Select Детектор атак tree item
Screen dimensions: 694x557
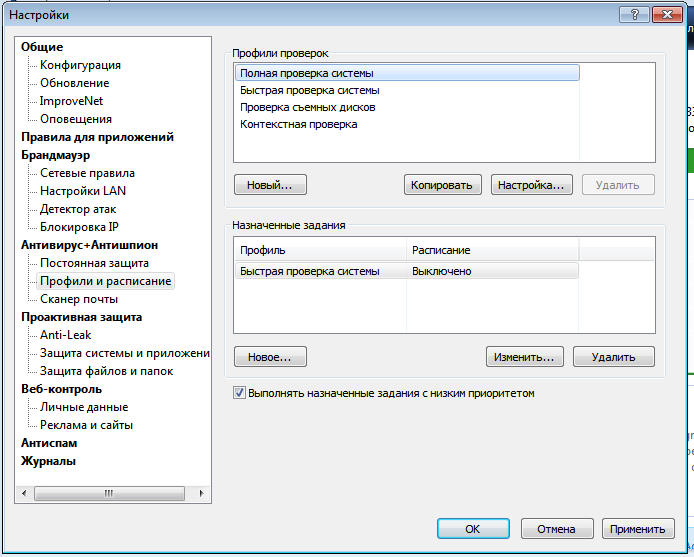click(x=78, y=209)
